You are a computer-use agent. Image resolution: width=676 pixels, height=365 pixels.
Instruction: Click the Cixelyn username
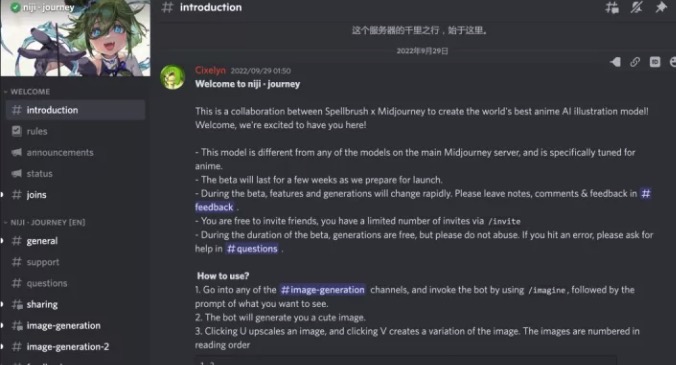click(x=210, y=70)
